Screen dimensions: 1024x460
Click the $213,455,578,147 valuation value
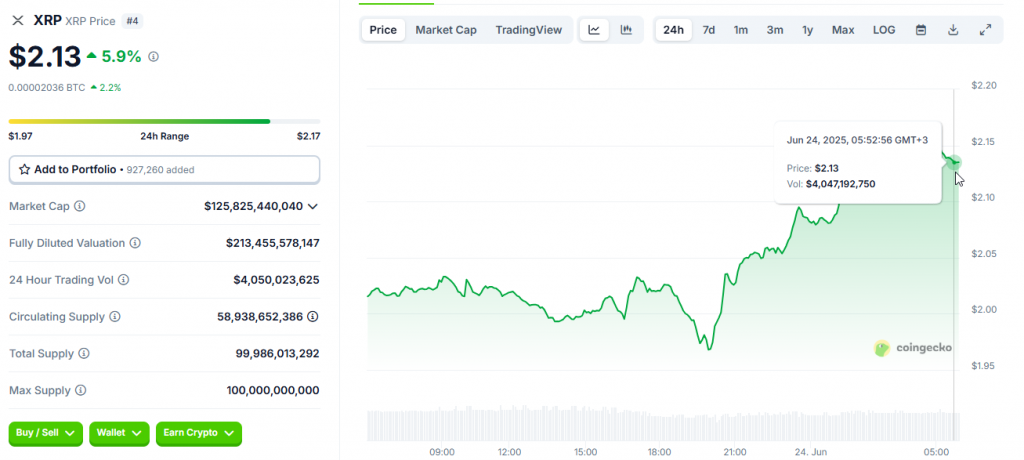click(273, 243)
